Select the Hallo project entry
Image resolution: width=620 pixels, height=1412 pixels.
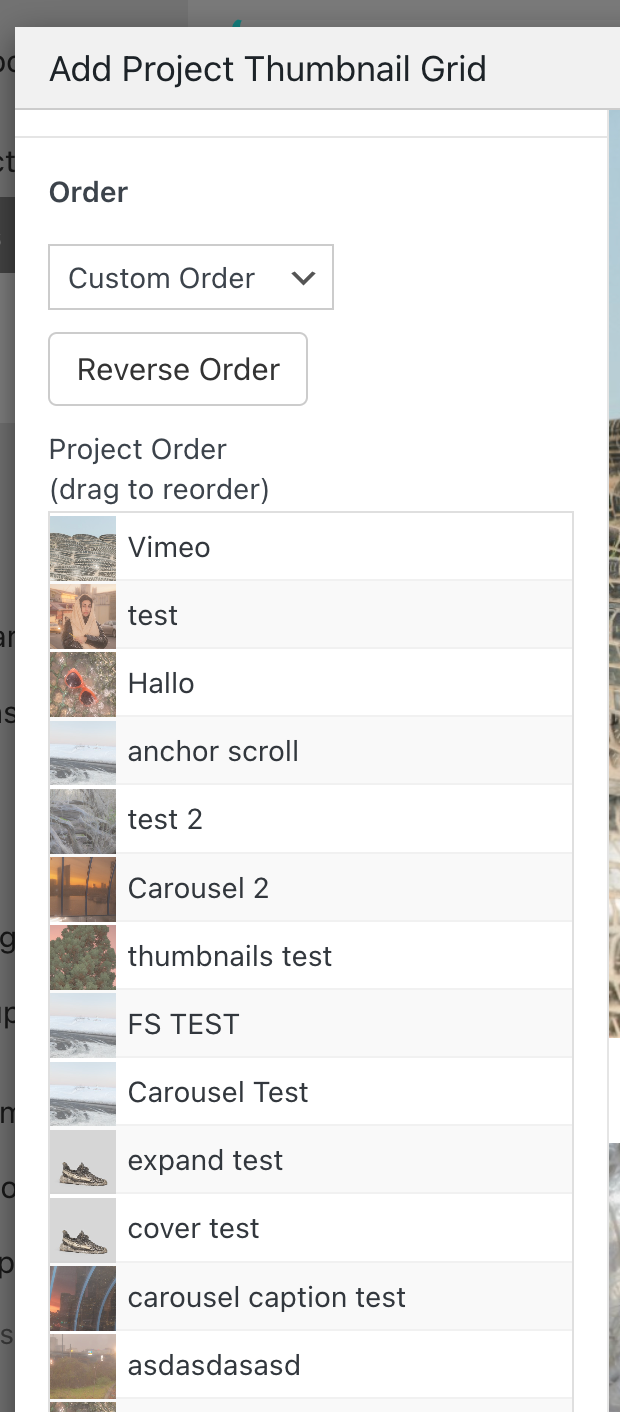300,683
